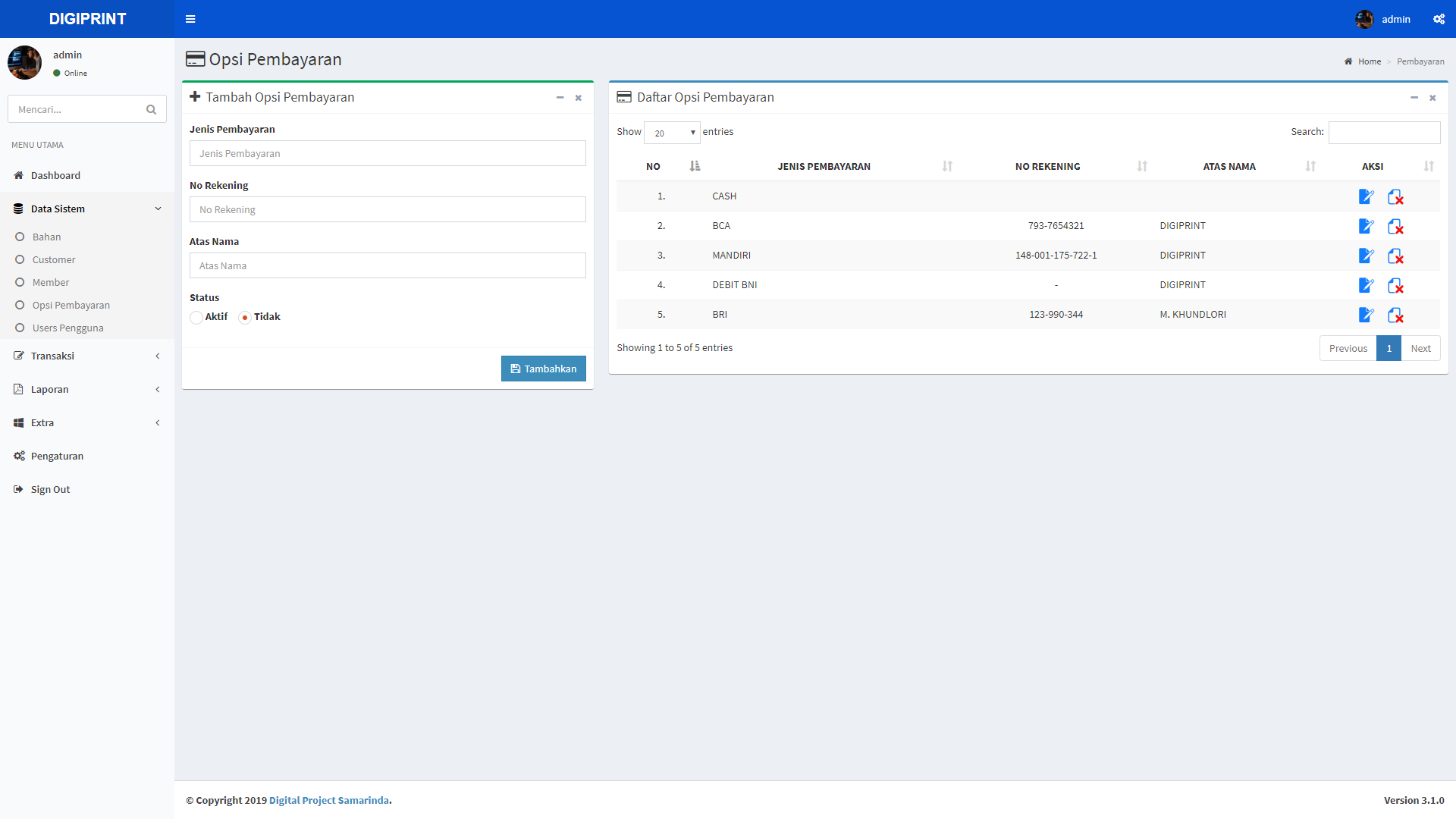Sort table by Atas Nama column
Viewport: 1456px width, 819px height.
1237,166
